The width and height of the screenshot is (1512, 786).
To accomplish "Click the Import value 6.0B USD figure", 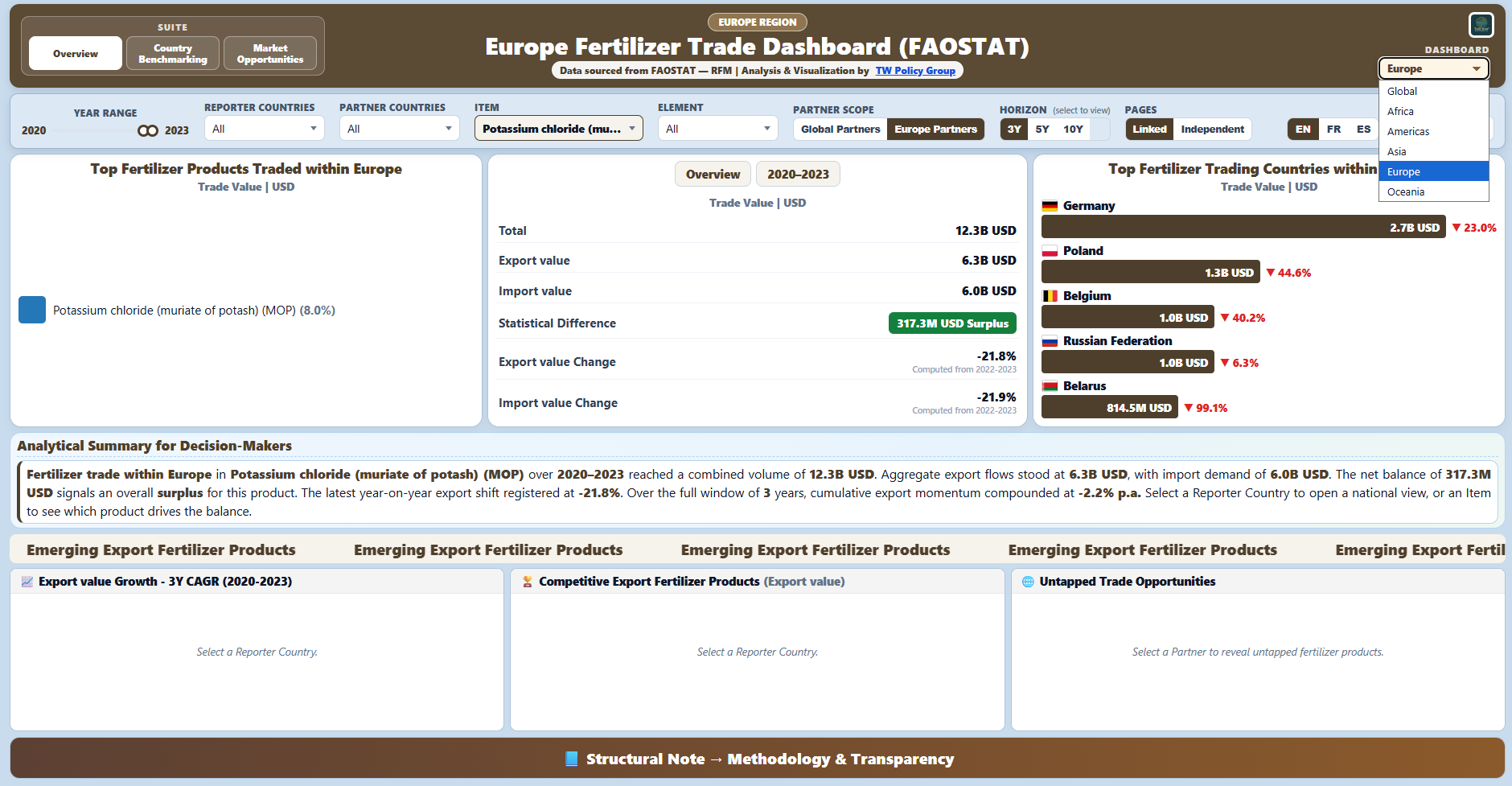I will click(988, 291).
